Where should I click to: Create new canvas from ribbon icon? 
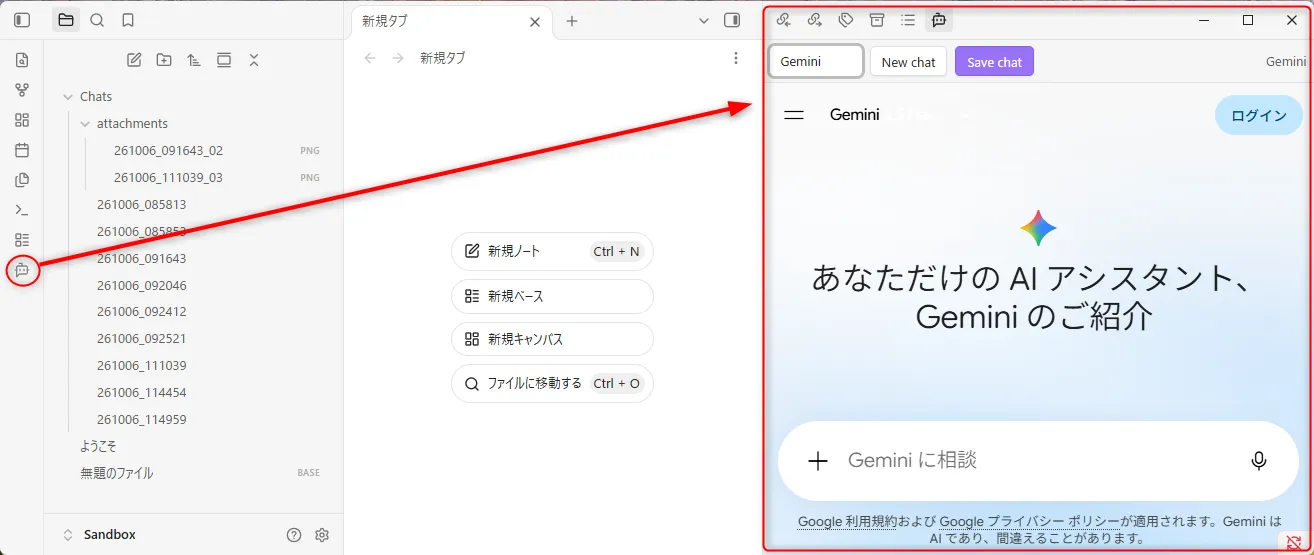22,120
